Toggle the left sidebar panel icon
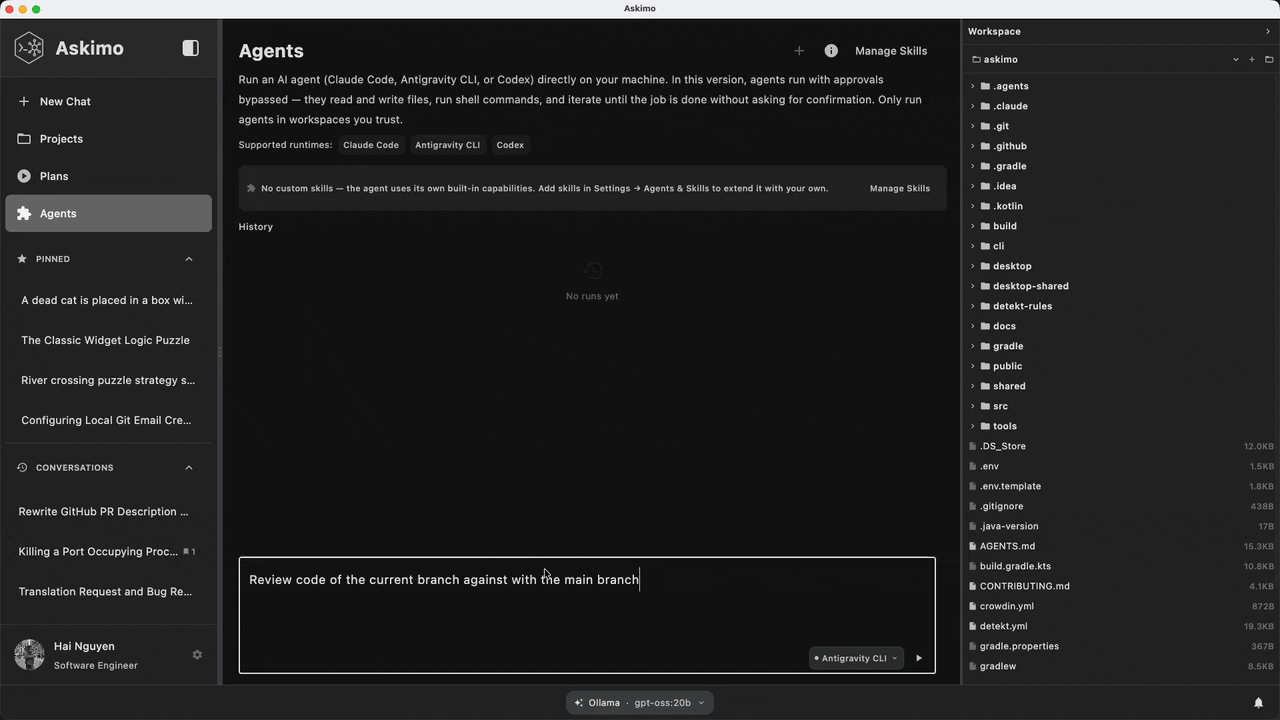 pos(191,48)
